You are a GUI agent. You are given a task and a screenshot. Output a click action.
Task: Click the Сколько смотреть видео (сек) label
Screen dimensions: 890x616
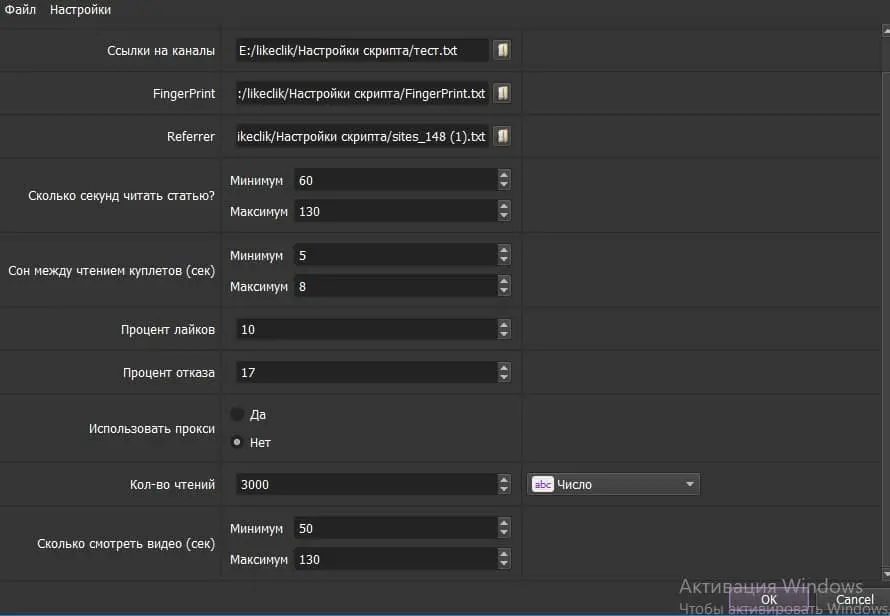pyautogui.click(x=126, y=544)
